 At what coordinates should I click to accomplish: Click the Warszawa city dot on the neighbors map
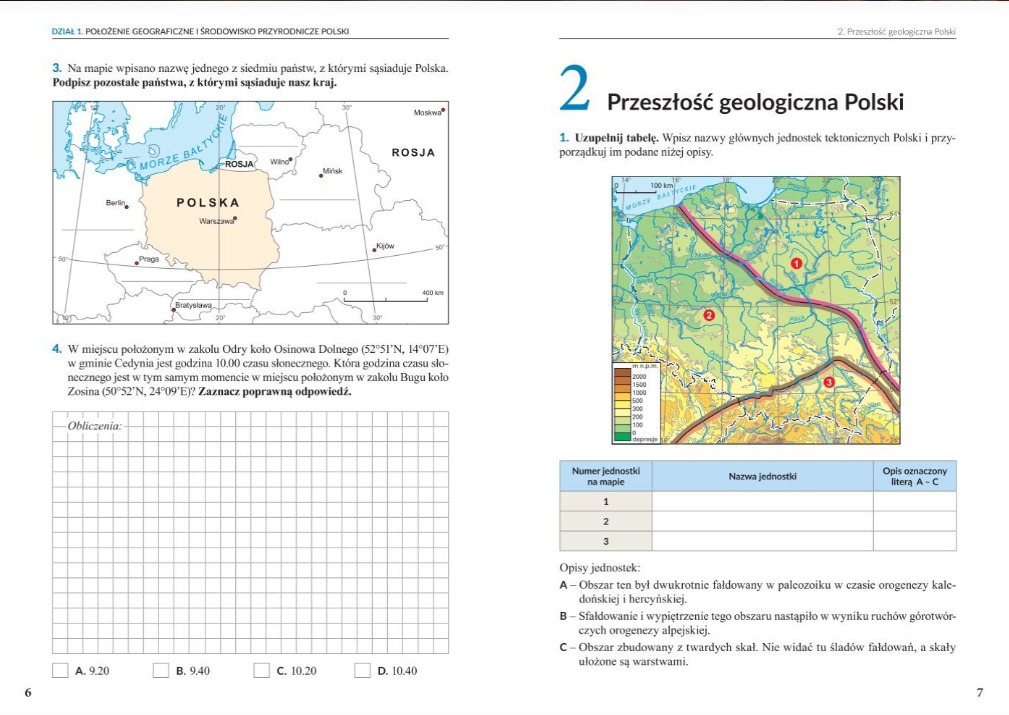pyautogui.click(x=236, y=219)
